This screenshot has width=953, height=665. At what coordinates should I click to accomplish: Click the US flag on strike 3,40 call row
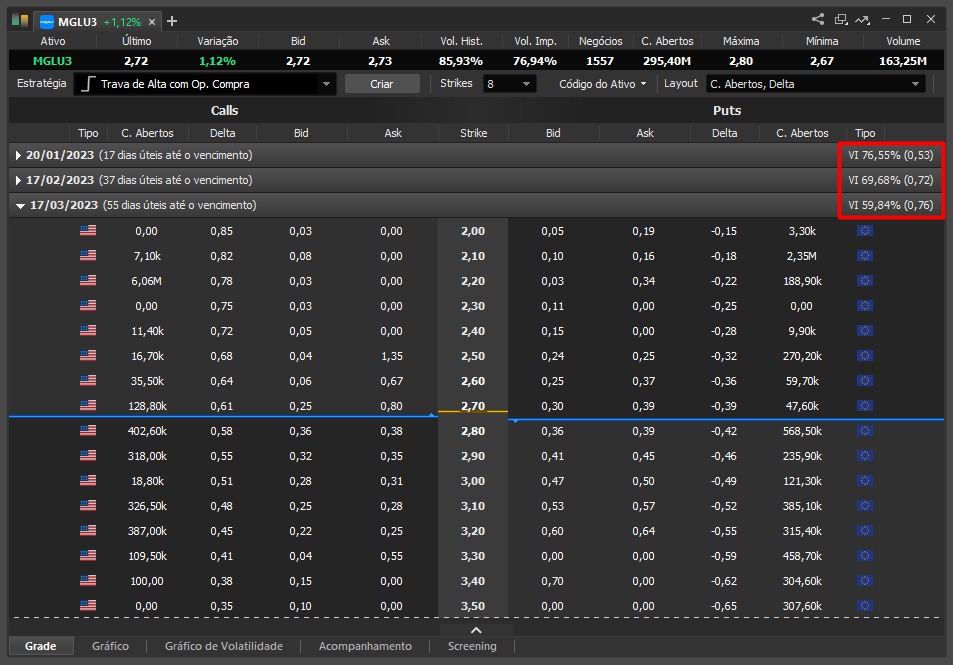88,581
